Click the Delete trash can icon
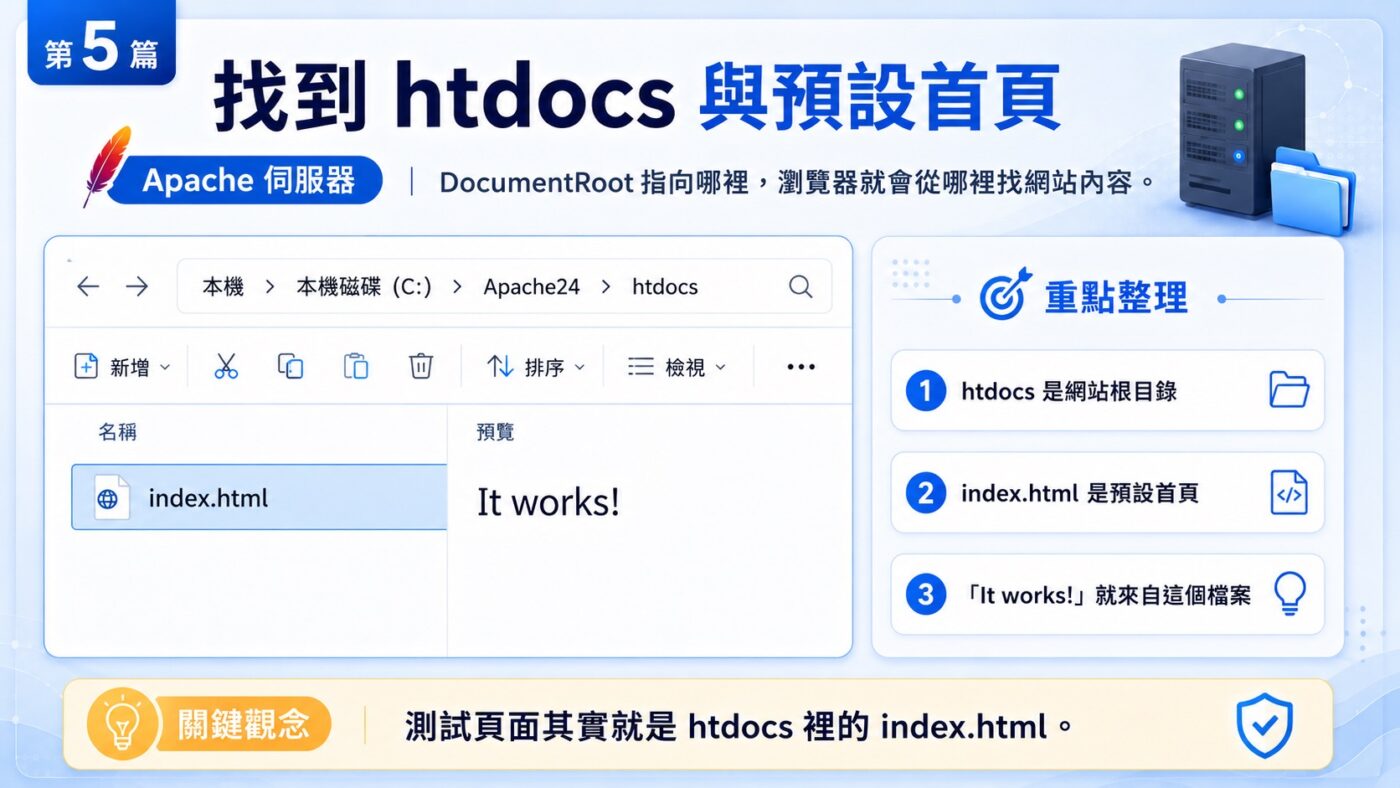Screen dimensions: 1400x788 (421, 367)
